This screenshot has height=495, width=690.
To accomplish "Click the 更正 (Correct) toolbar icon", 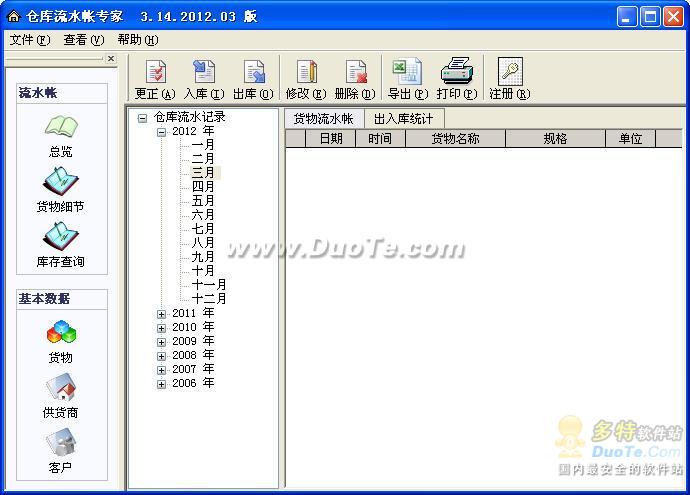I will [x=156, y=71].
